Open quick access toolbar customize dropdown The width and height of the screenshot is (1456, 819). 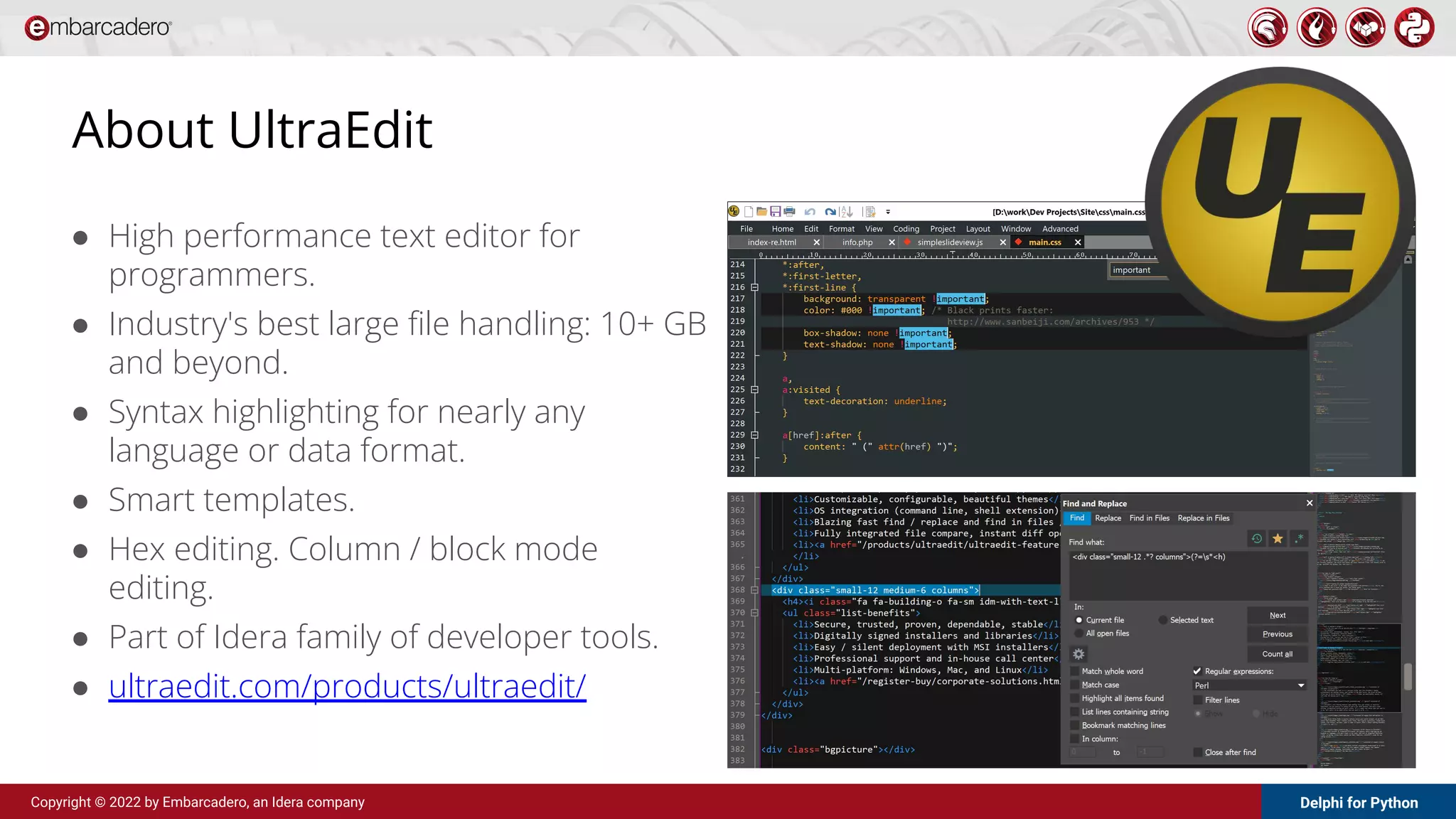coord(888,212)
